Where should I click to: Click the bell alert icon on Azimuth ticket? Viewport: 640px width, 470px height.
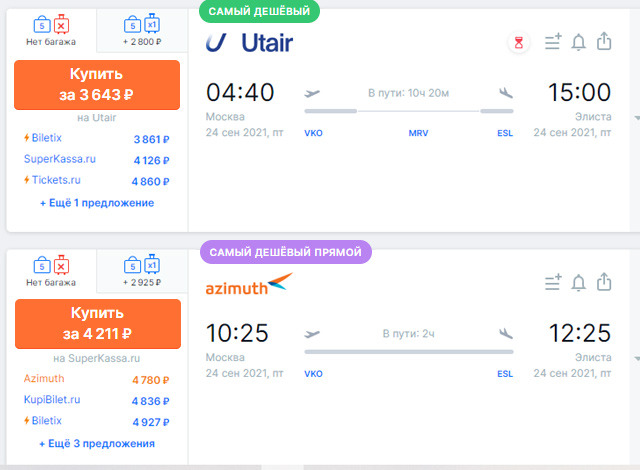point(578,282)
